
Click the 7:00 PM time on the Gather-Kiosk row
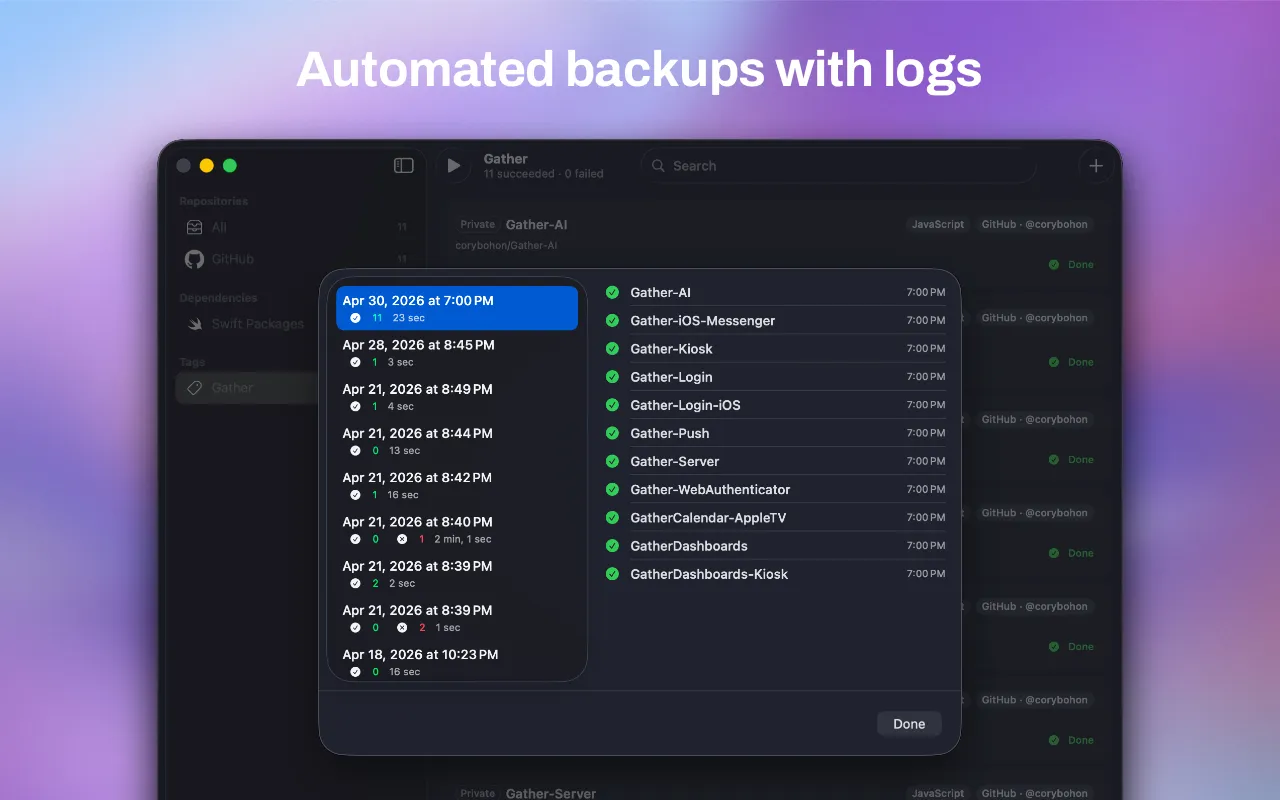coord(926,349)
